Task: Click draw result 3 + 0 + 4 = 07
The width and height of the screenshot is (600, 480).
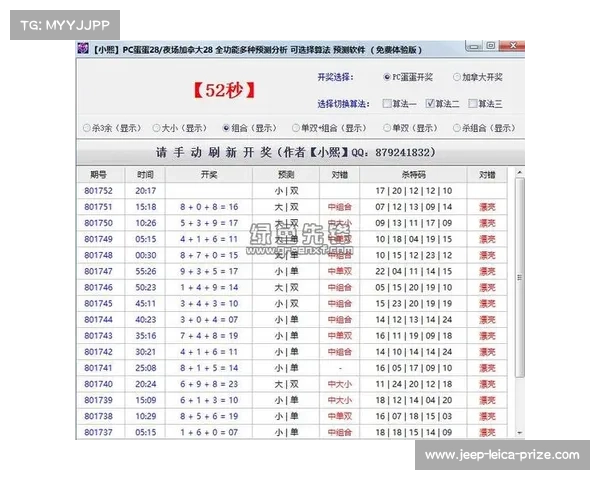Action: point(209,320)
